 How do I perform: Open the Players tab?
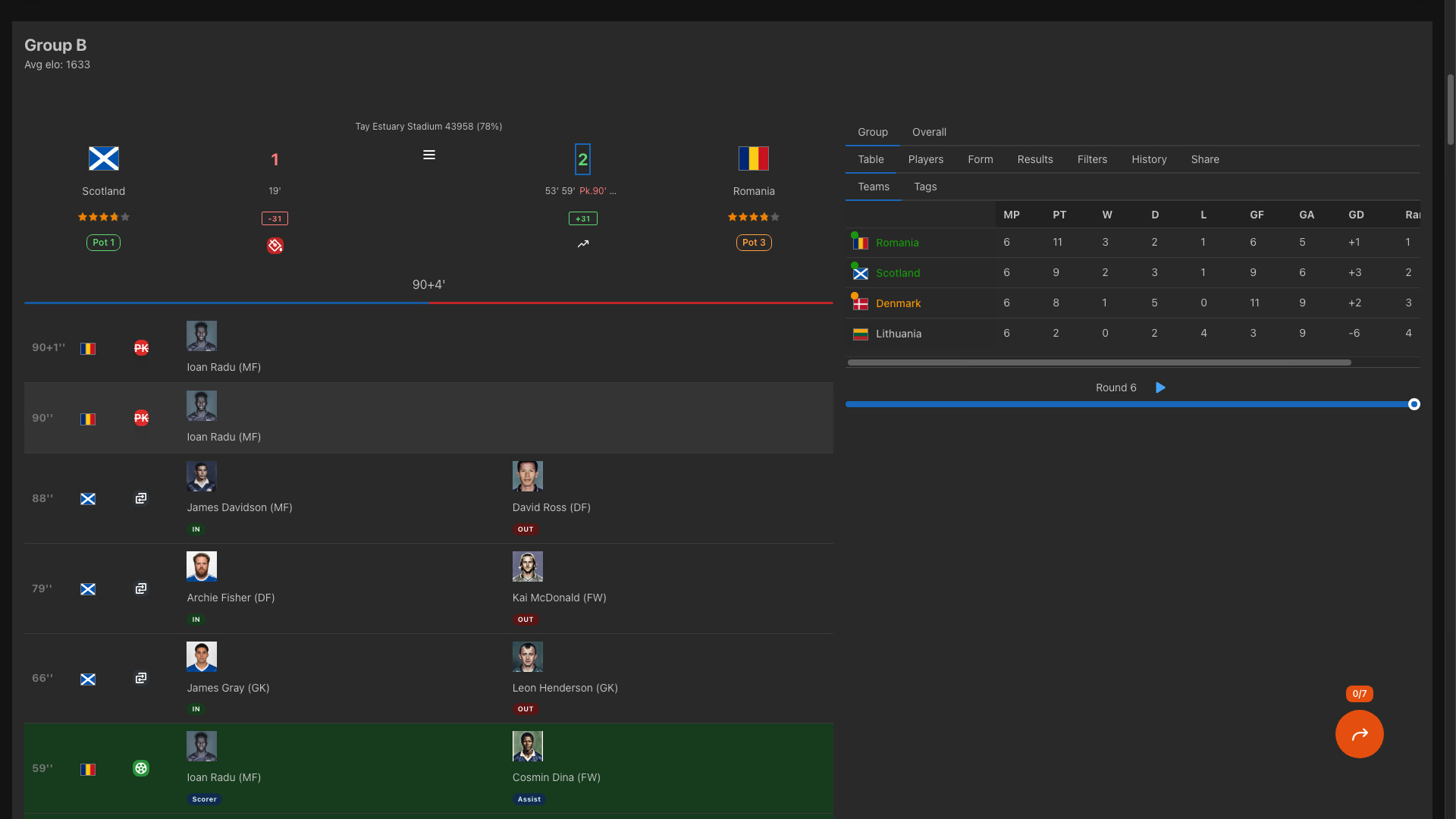[926, 159]
